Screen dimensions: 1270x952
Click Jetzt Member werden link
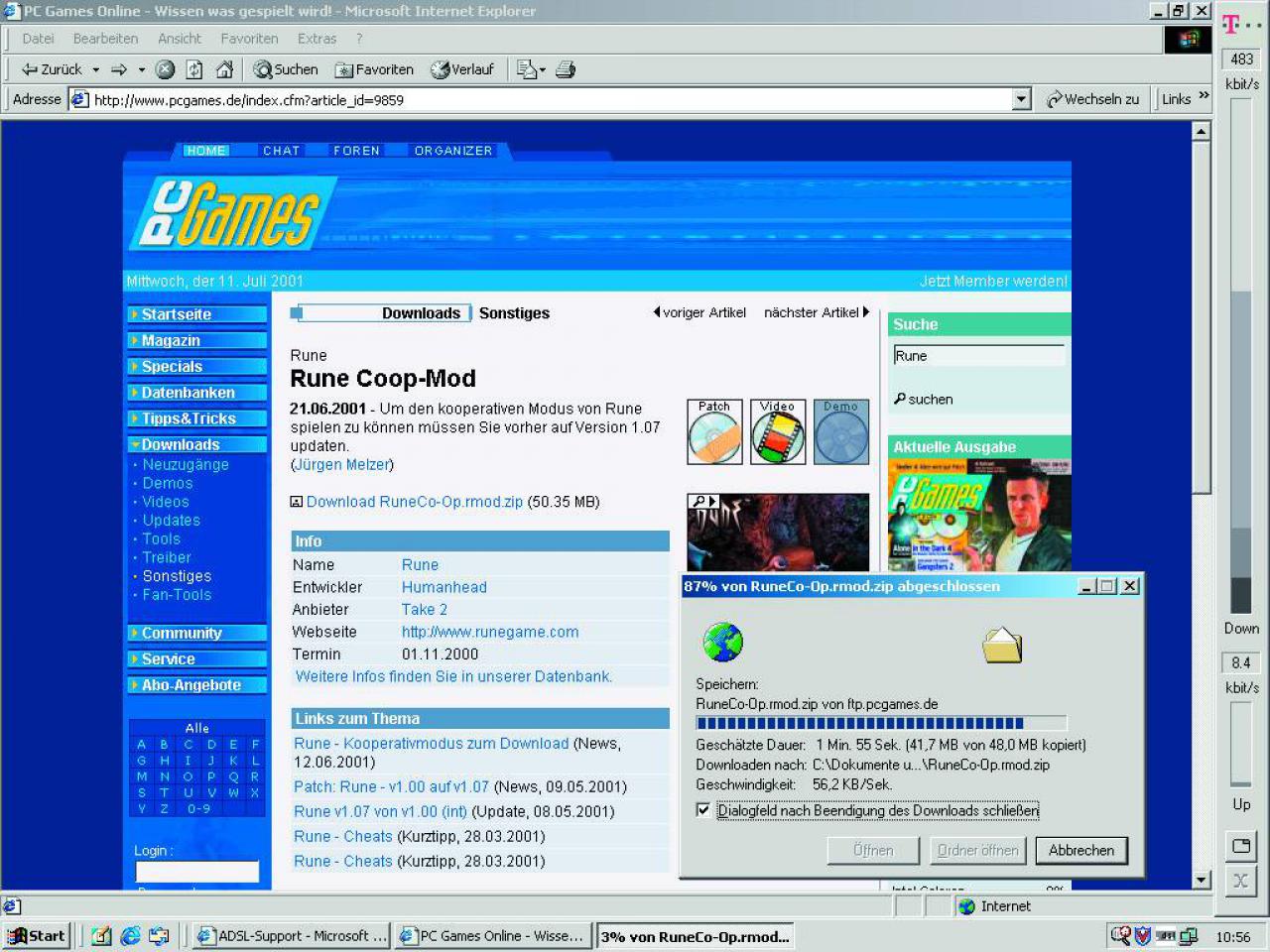993,281
